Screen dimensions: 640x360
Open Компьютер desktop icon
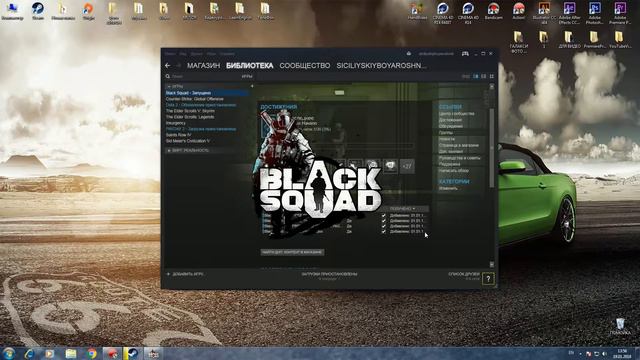[x=12, y=11]
